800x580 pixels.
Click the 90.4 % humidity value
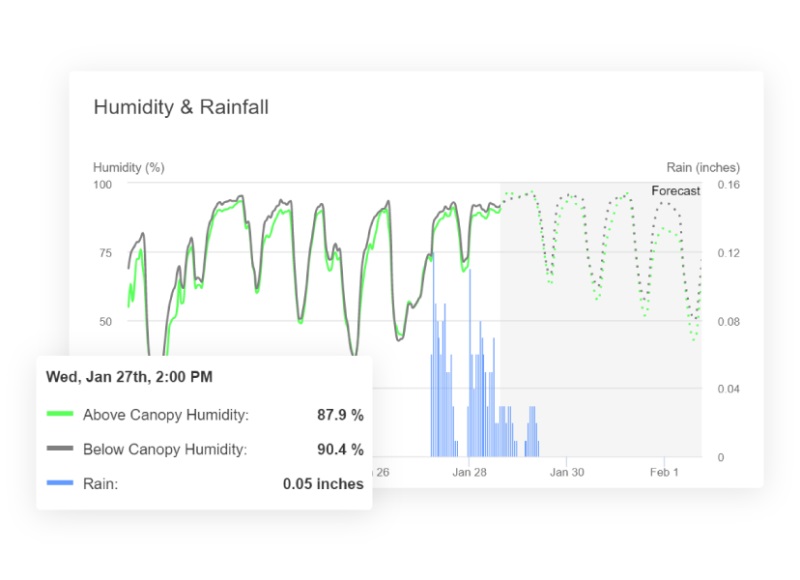[x=340, y=449]
